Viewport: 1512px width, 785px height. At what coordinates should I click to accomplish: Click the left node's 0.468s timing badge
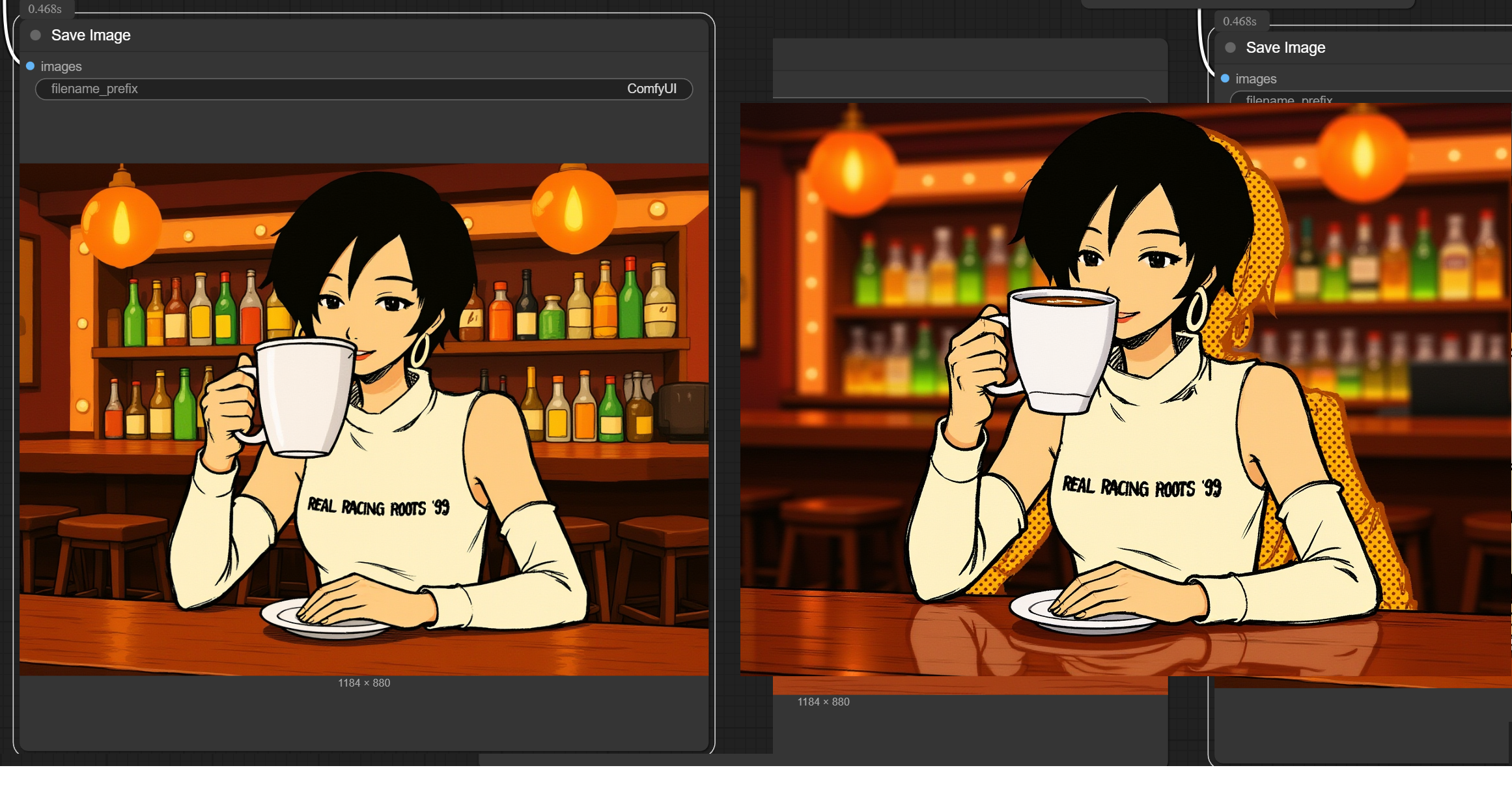(45, 9)
